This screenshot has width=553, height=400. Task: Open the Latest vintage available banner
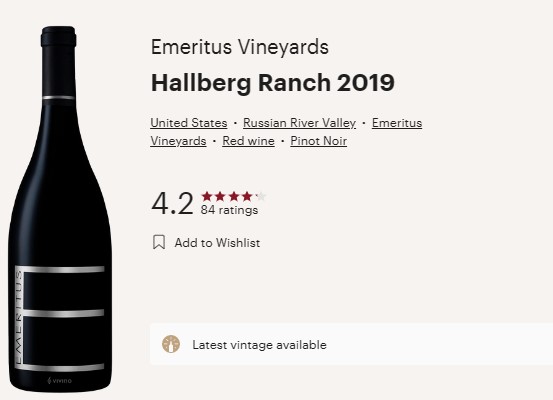coord(351,344)
